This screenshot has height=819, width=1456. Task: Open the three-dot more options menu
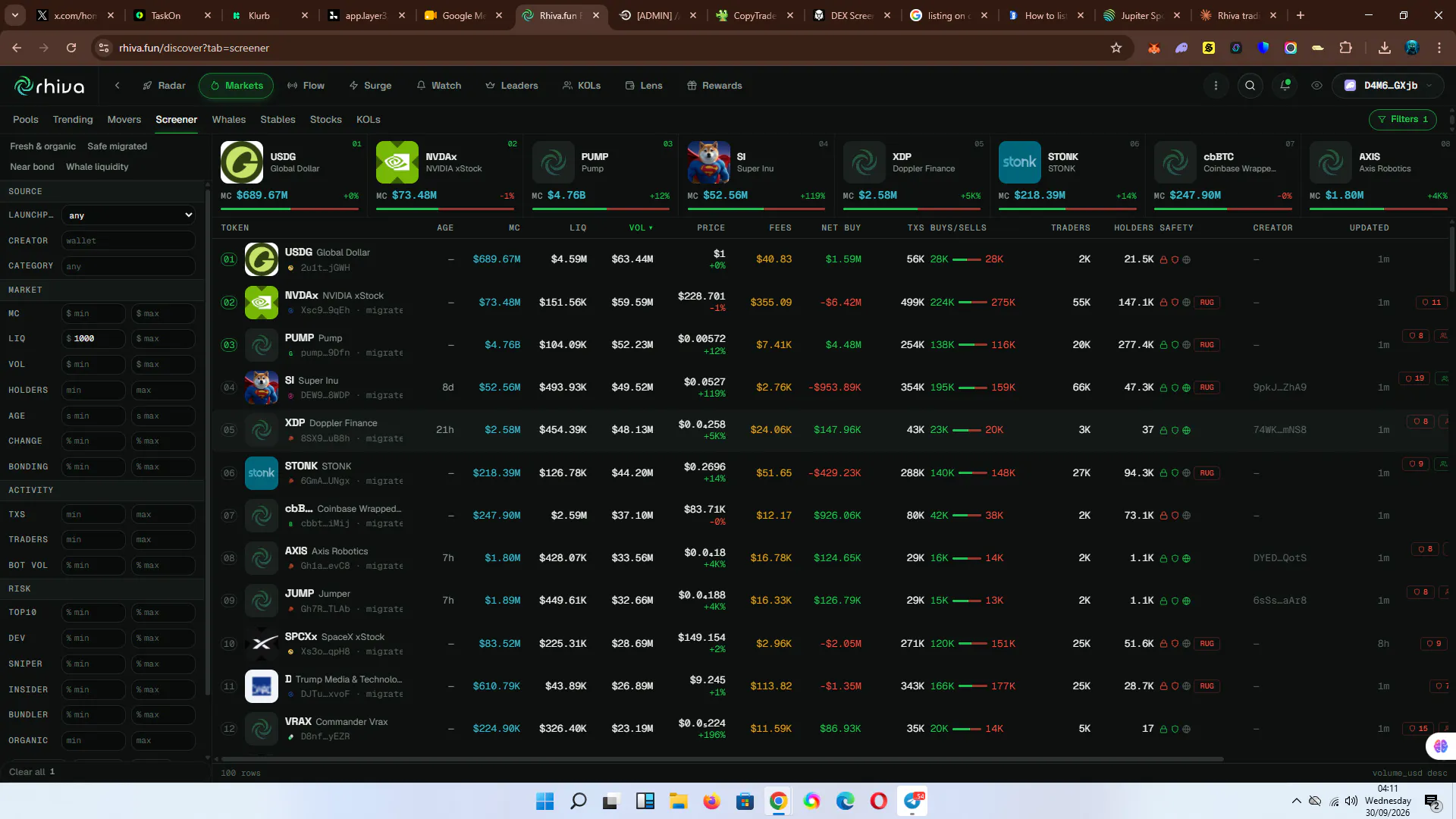1216,86
